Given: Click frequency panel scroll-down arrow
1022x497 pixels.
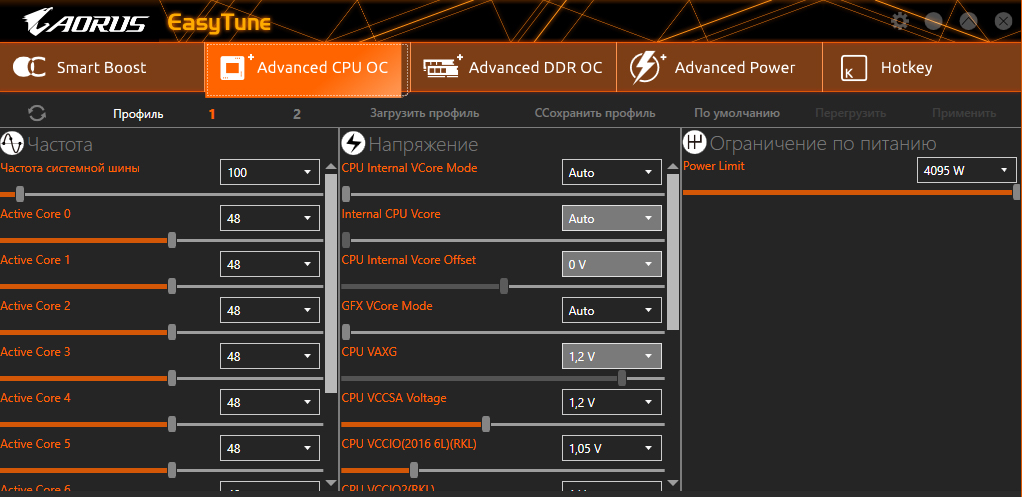Looking at the screenshot, I should 331,483.
